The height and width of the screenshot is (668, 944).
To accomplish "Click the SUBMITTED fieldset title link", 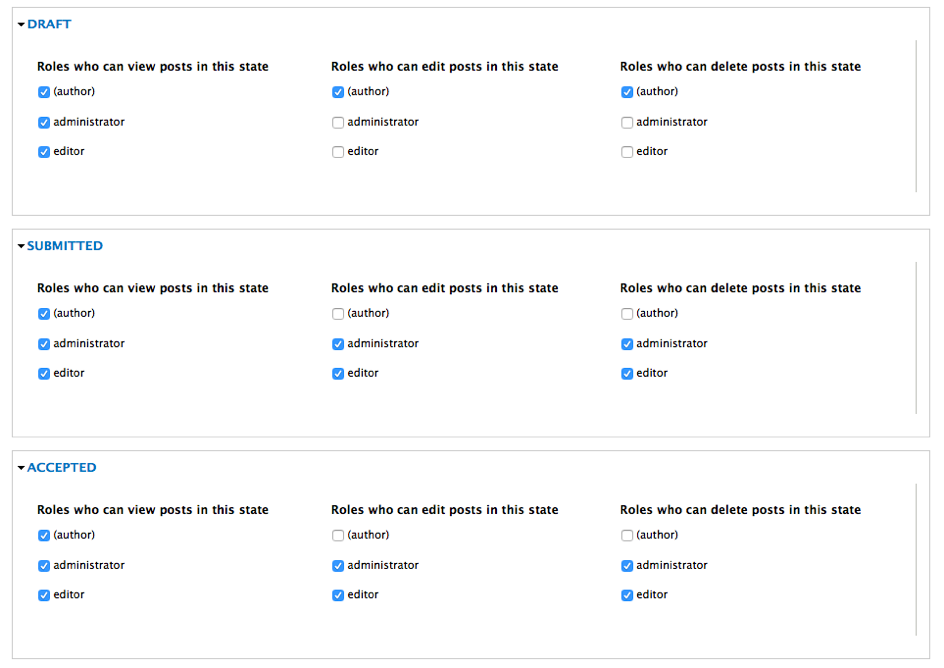I will [65, 246].
